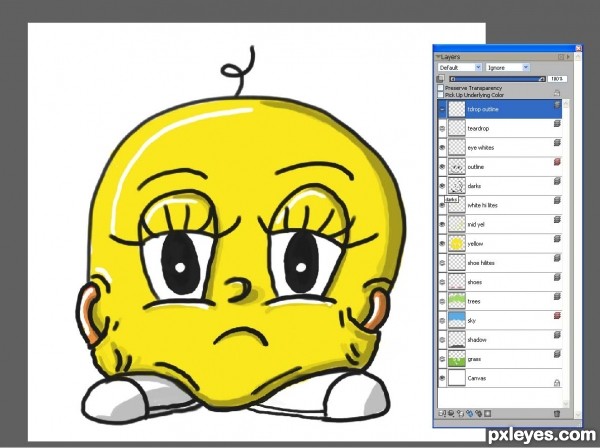Toggle the Pick Up Underlying Color checkbox

[440, 95]
